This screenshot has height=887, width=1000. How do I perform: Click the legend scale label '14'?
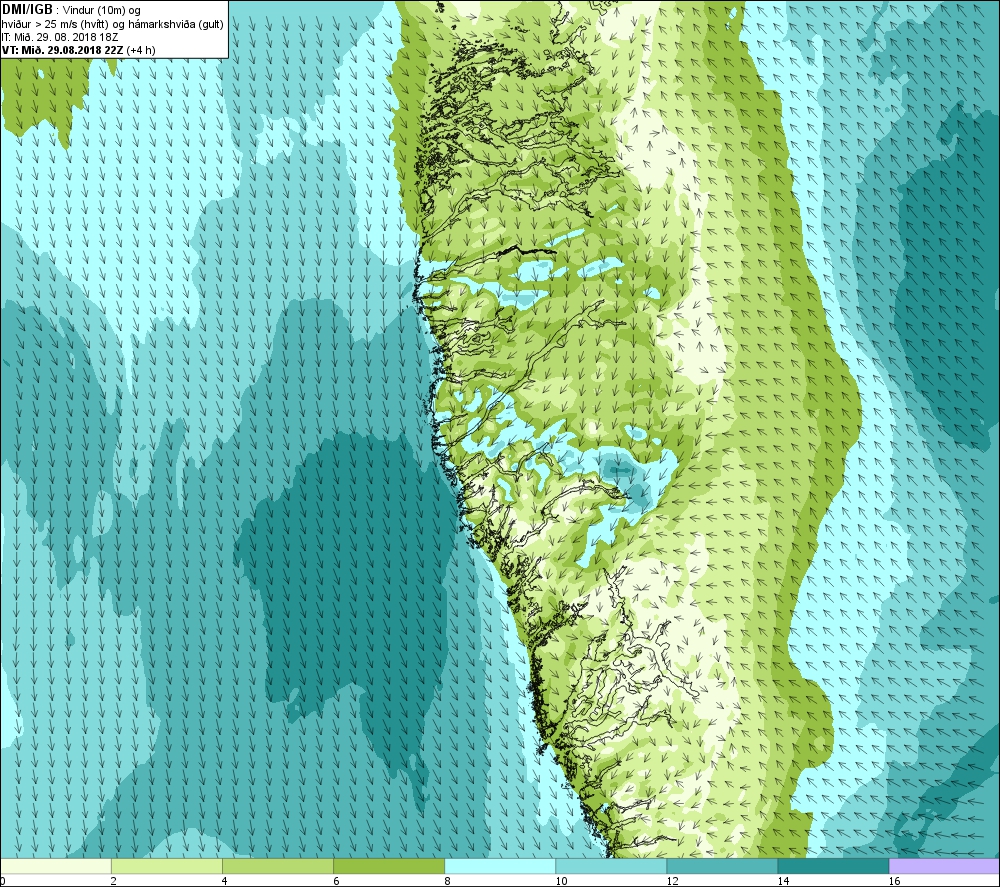[783, 881]
